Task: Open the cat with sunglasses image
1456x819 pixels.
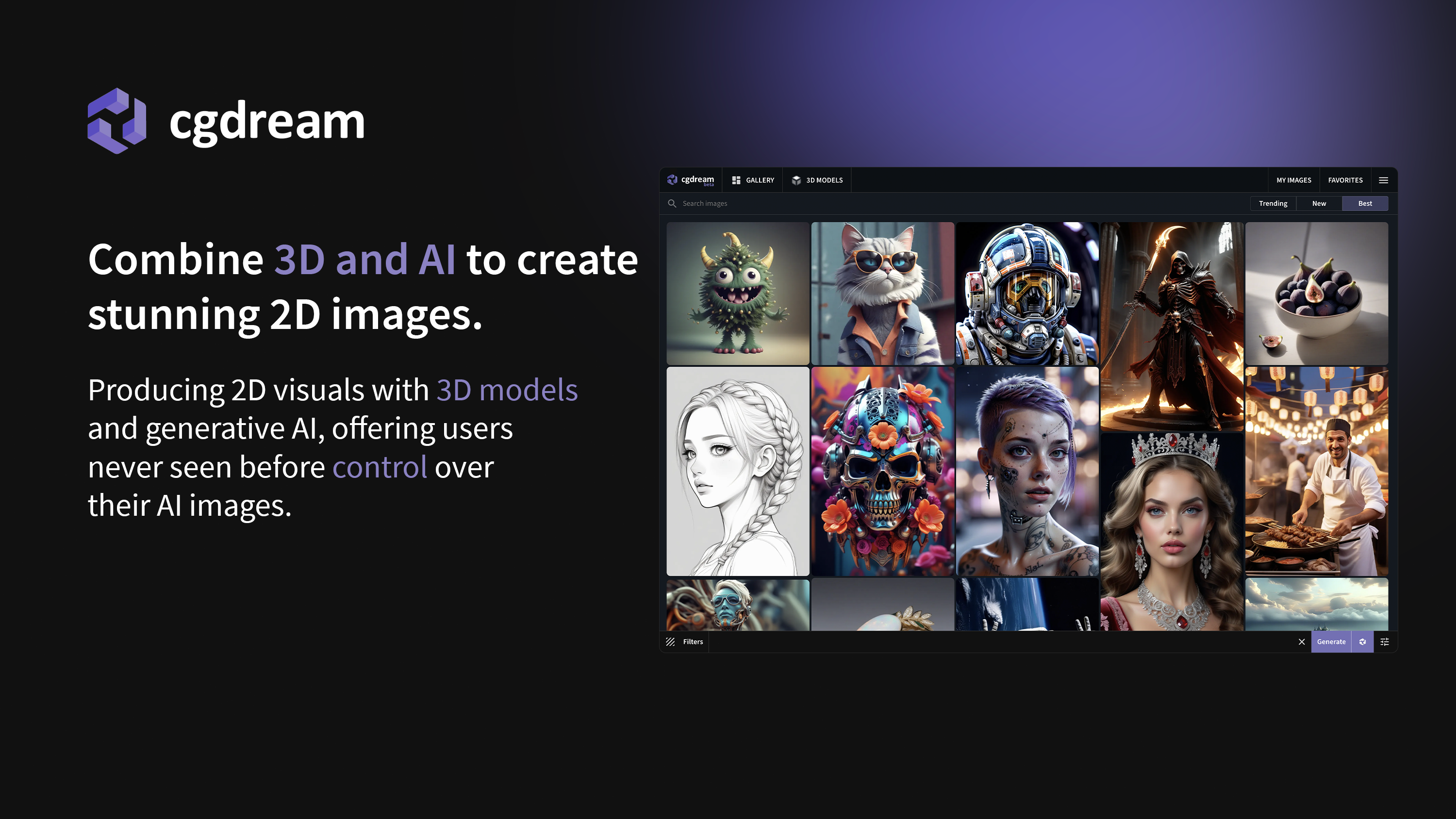Action: (882, 293)
